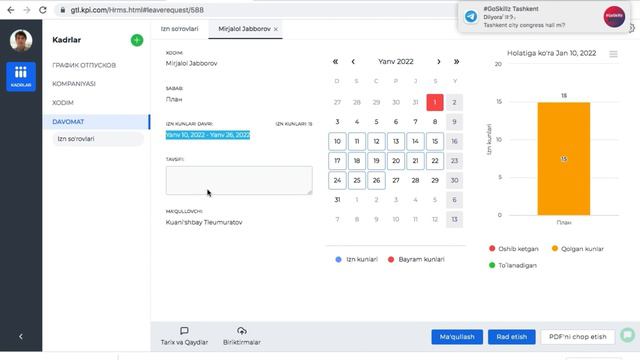Select January 31 in the calendar
Screen dimensions: 640x360
337,200
